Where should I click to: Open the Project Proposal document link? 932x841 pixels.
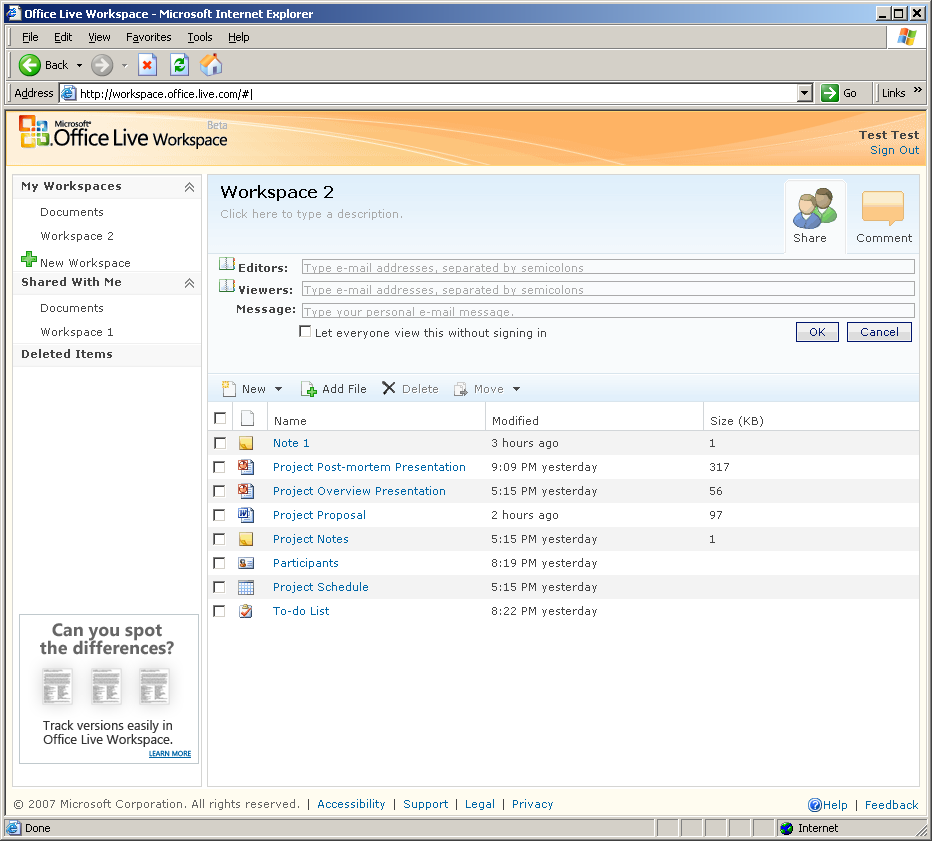click(x=319, y=515)
